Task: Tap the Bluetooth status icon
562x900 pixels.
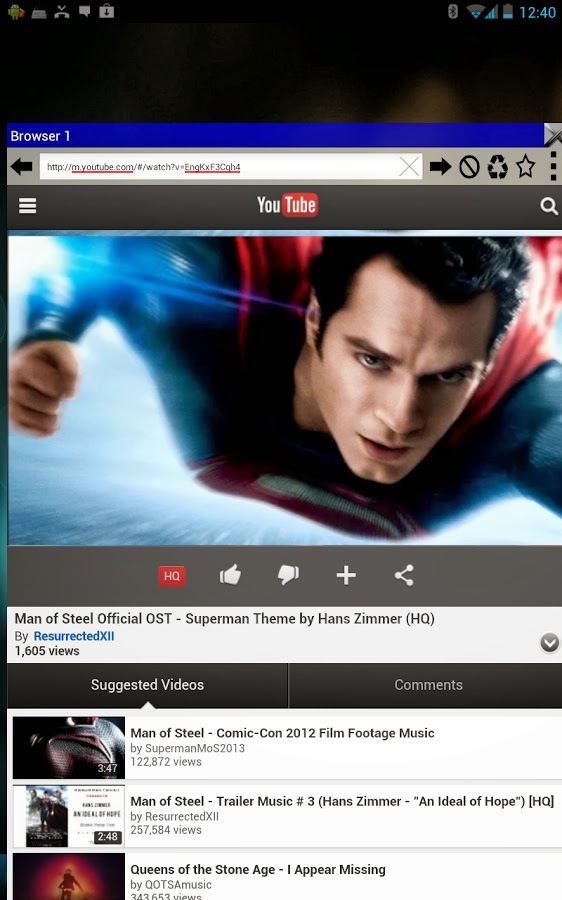Action: pos(453,11)
